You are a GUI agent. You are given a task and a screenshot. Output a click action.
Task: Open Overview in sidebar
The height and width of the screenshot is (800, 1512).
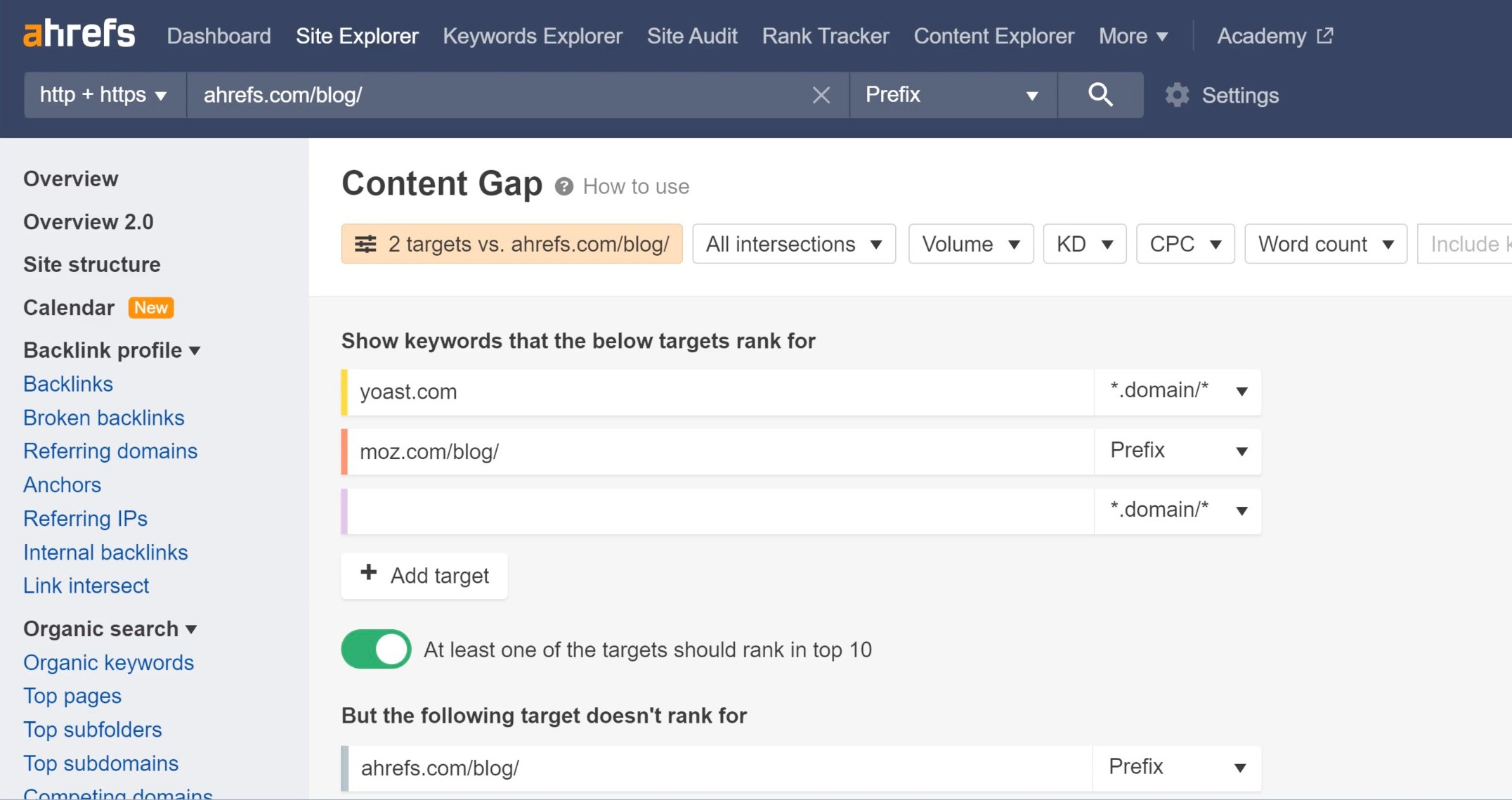point(71,179)
